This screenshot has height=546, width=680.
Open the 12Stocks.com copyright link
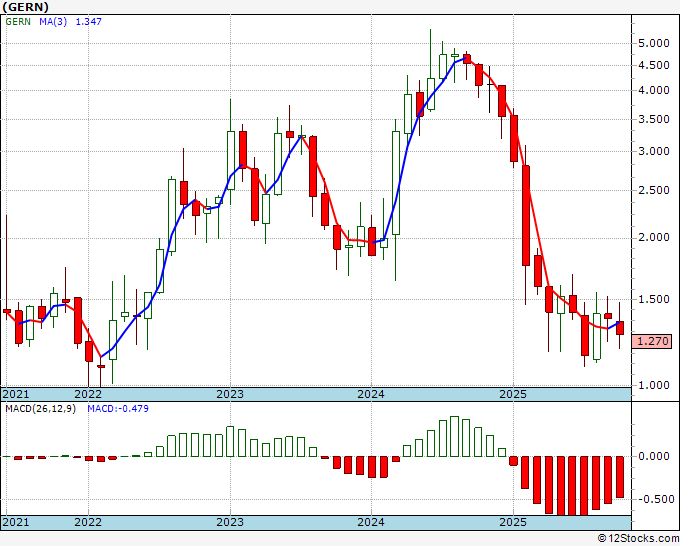(638, 538)
